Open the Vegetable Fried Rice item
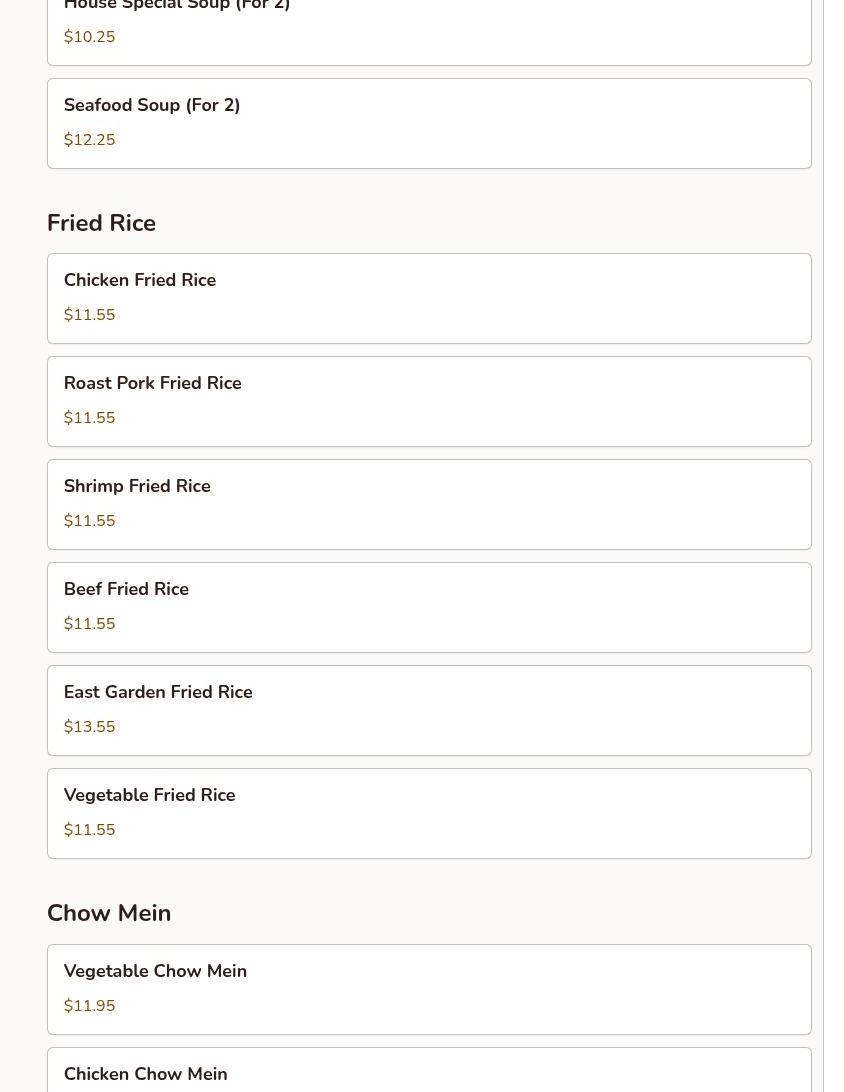This screenshot has width=844, height=1092. (x=429, y=813)
